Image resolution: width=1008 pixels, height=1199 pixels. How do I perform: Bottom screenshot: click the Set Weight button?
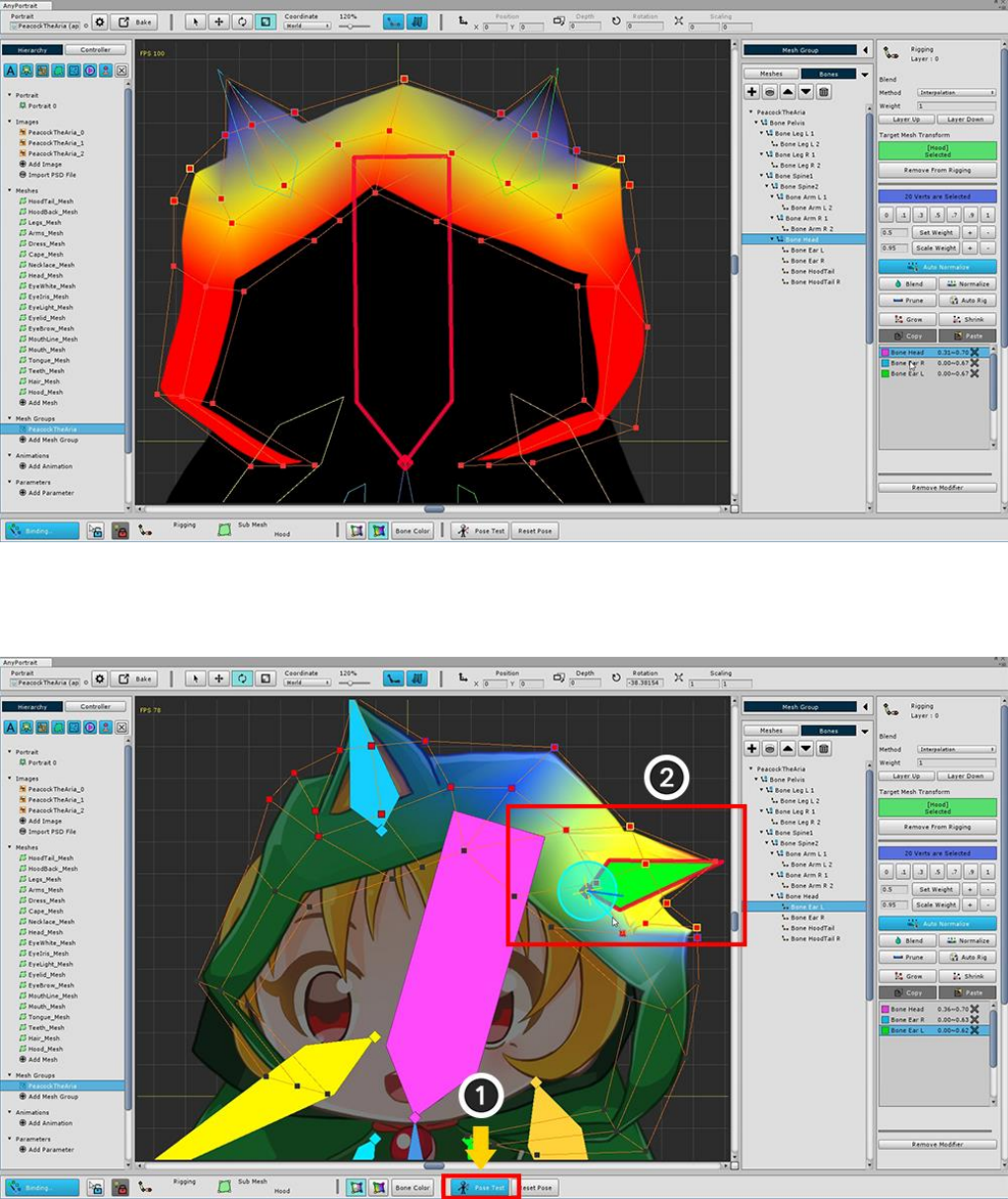[x=936, y=889]
